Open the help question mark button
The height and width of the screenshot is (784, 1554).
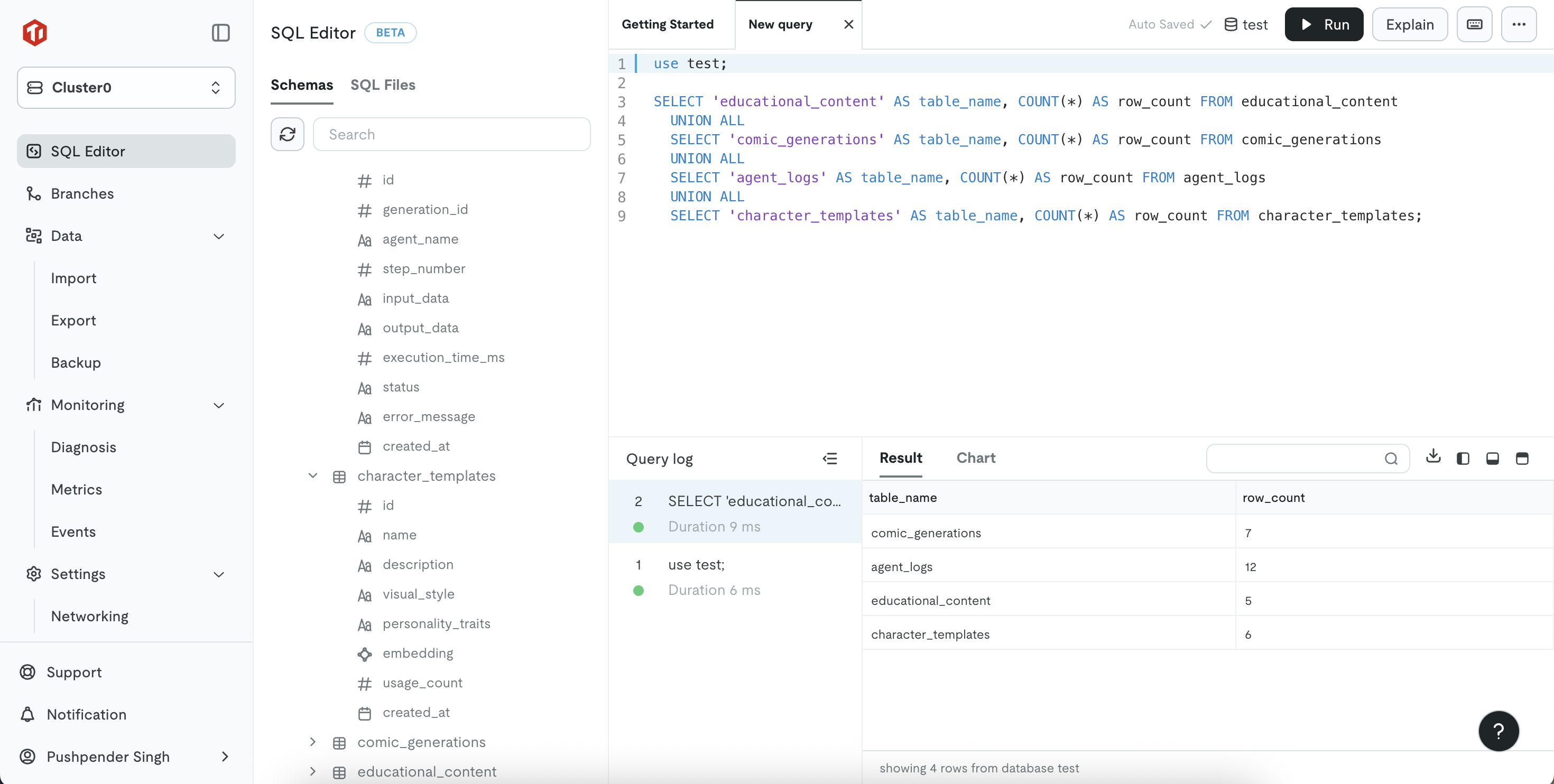click(x=1498, y=731)
